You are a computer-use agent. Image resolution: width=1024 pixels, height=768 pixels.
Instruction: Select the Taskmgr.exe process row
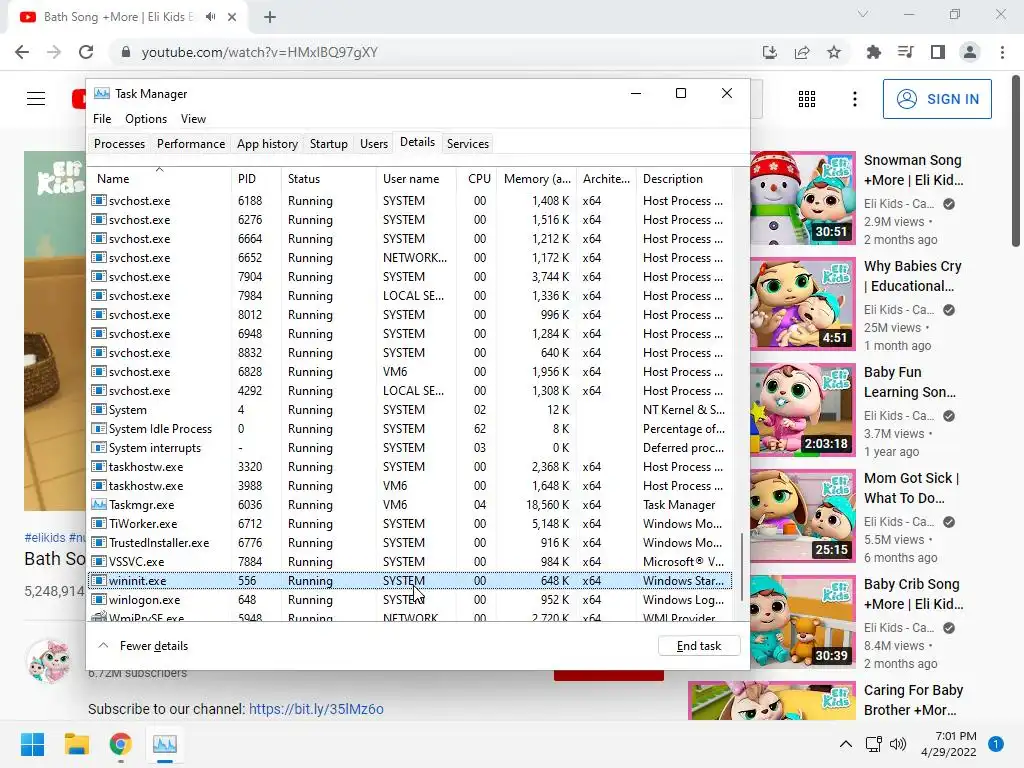[410, 505]
